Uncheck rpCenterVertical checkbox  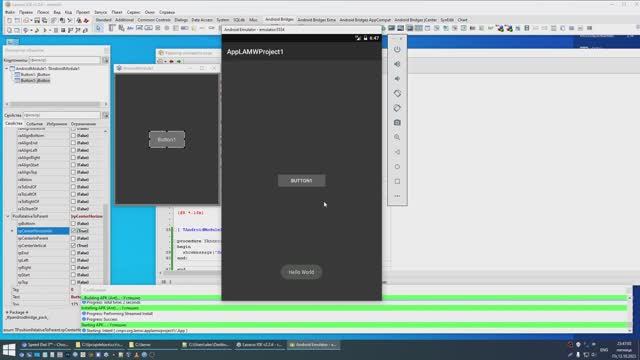tap(73, 246)
